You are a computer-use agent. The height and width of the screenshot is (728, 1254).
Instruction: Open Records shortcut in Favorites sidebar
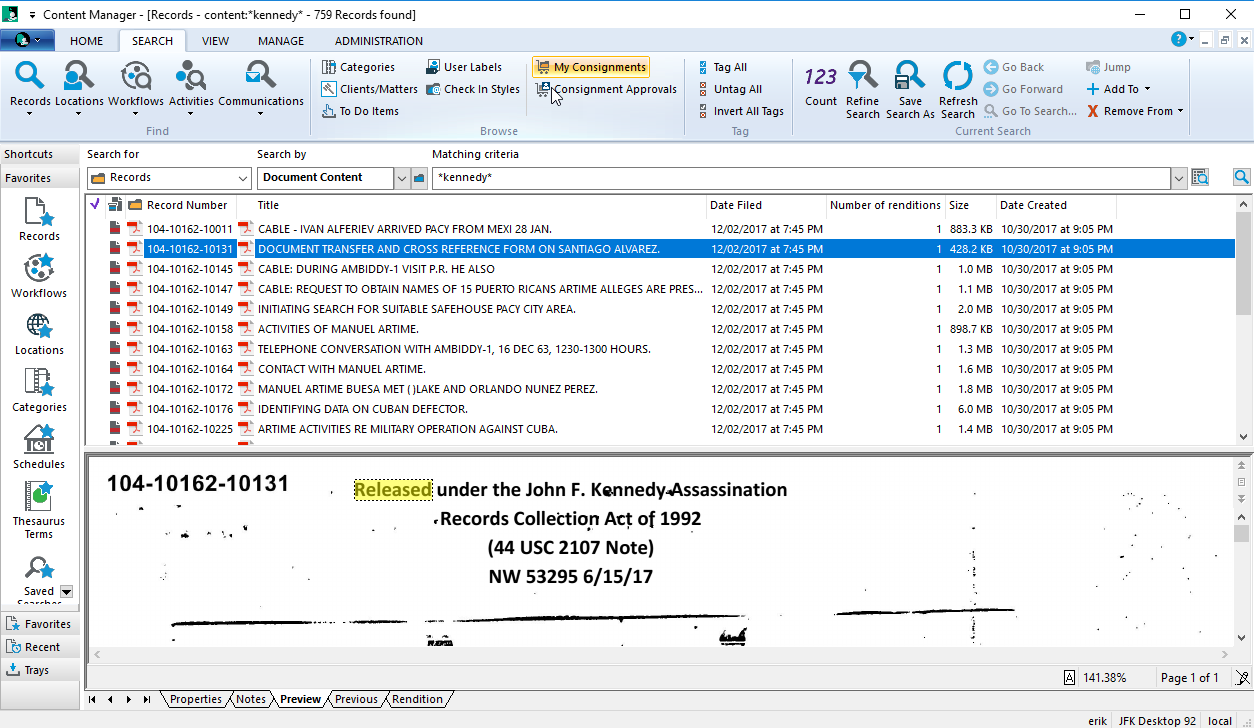tap(39, 220)
